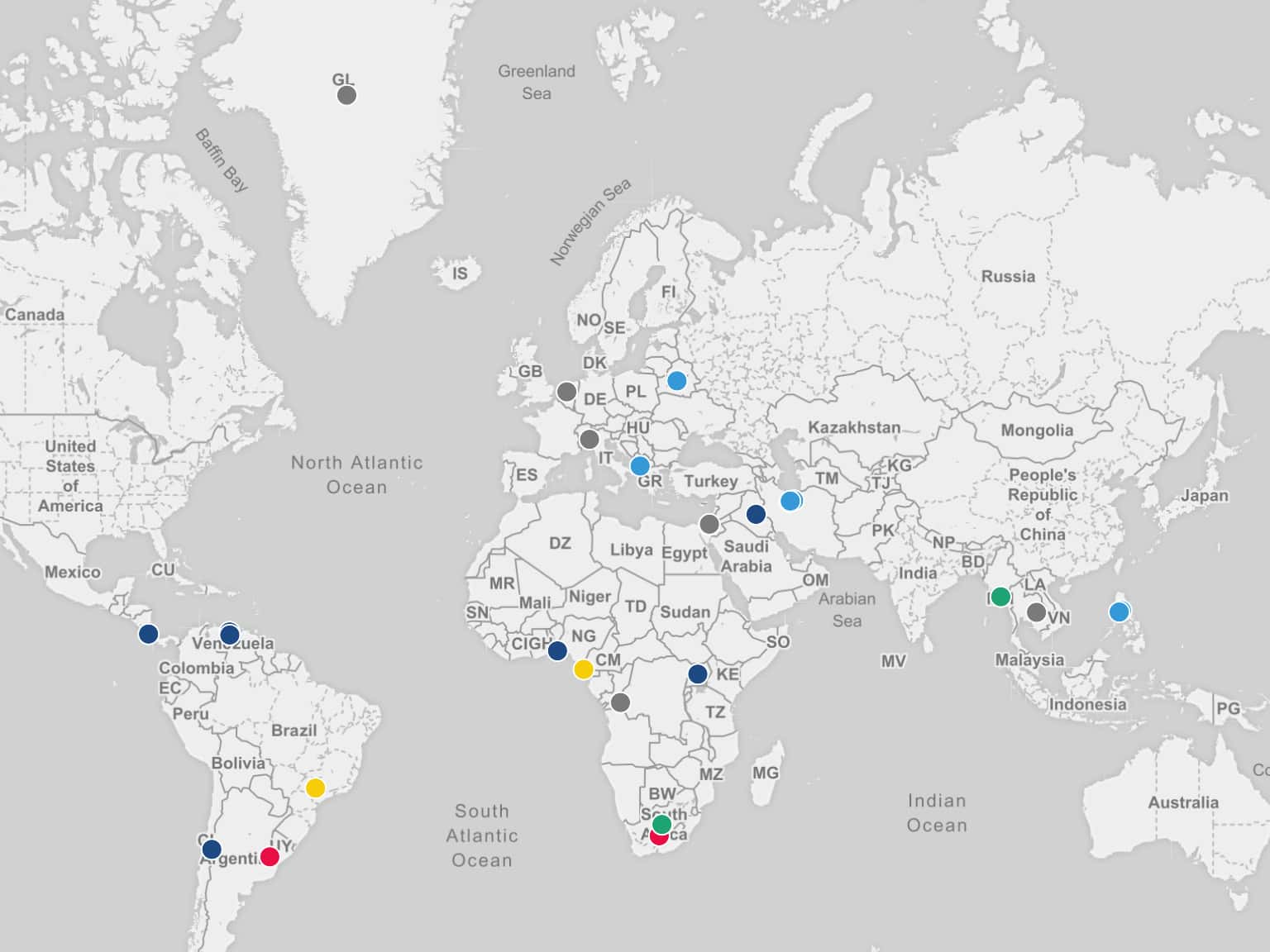Select the gray marker left of Vietnam
This screenshot has width=1270, height=952.
(1036, 612)
